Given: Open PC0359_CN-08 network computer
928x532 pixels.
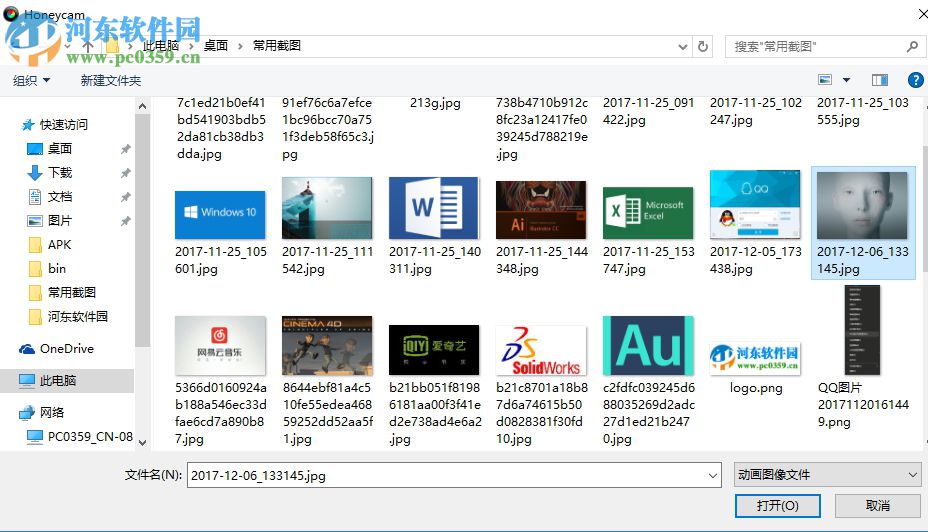Looking at the screenshot, I should pyautogui.click(x=90, y=437).
